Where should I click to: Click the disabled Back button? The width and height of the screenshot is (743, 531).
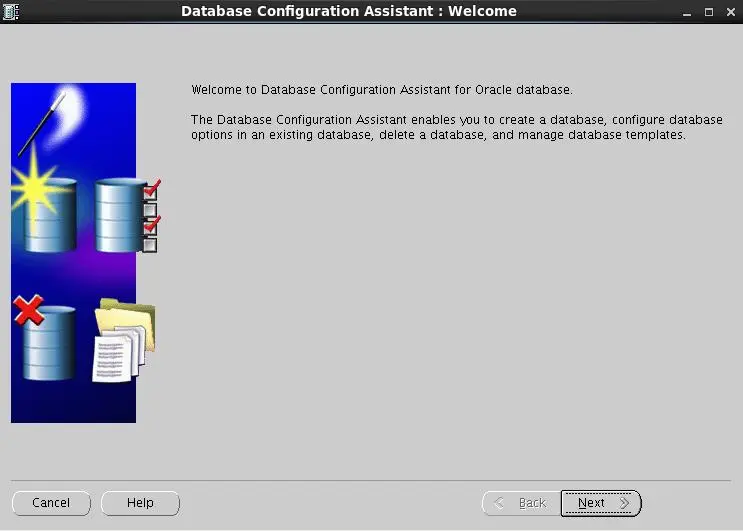pos(521,503)
